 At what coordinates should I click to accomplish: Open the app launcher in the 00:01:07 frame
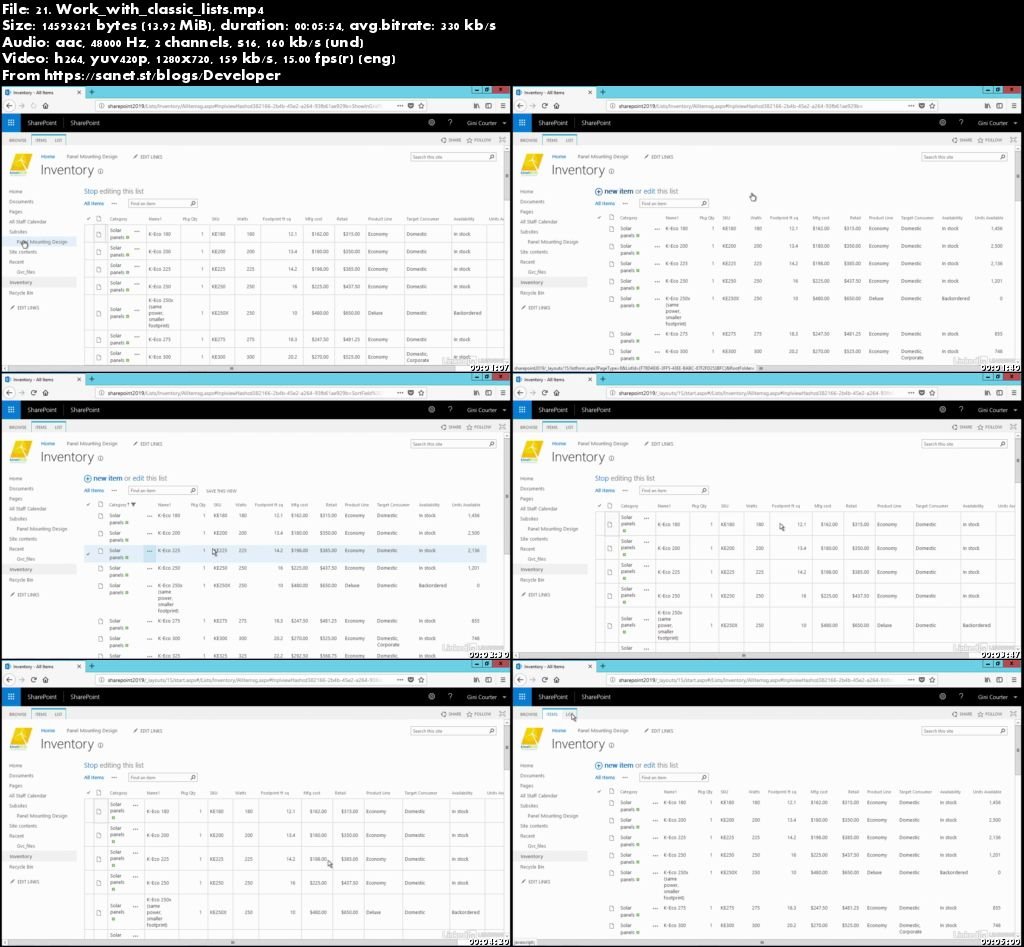[x=11, y=122]
